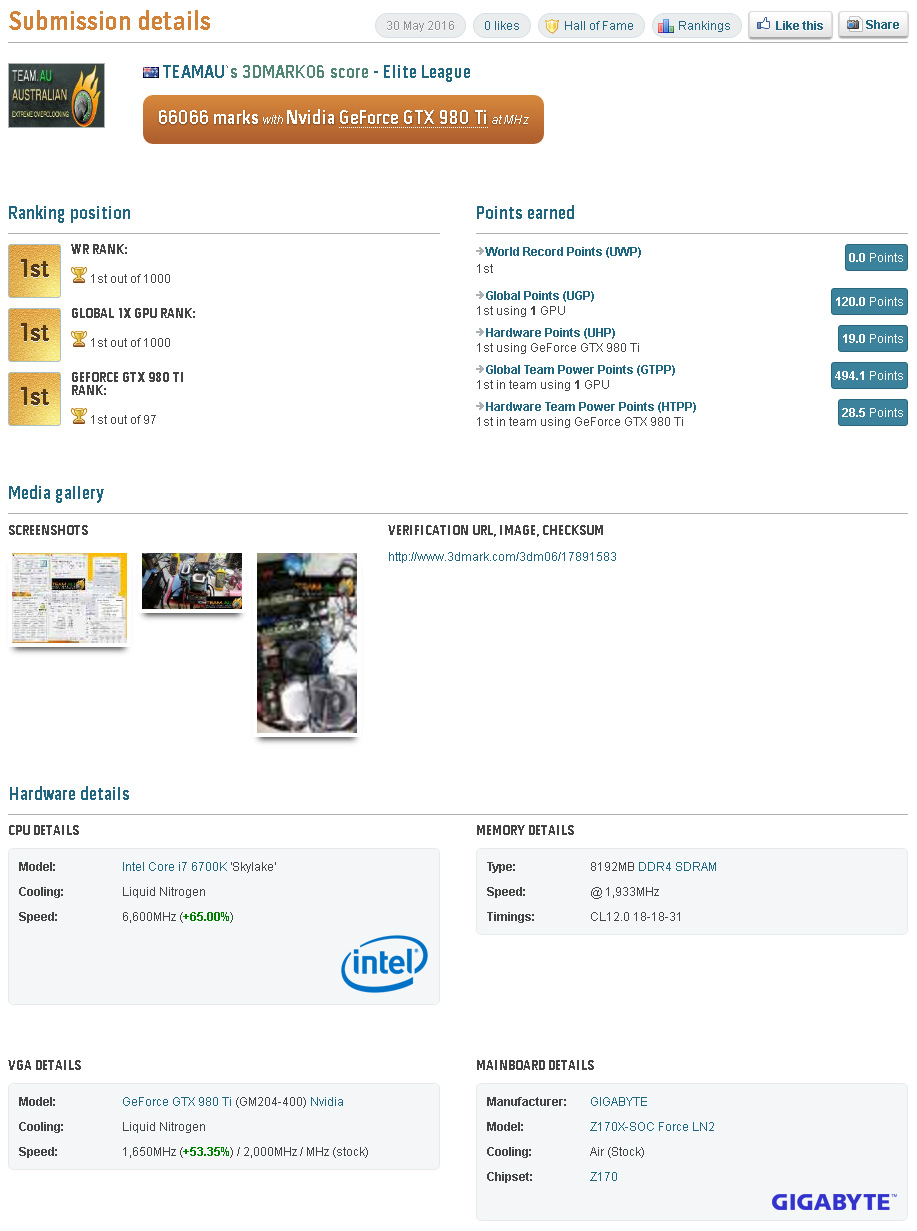
Task: Open the Hardware Points (UHP) link
Action: (x=550, y=333)
